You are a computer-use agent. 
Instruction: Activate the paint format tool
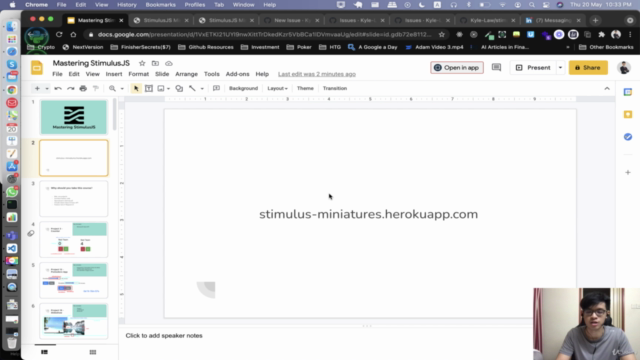point(96,88)
